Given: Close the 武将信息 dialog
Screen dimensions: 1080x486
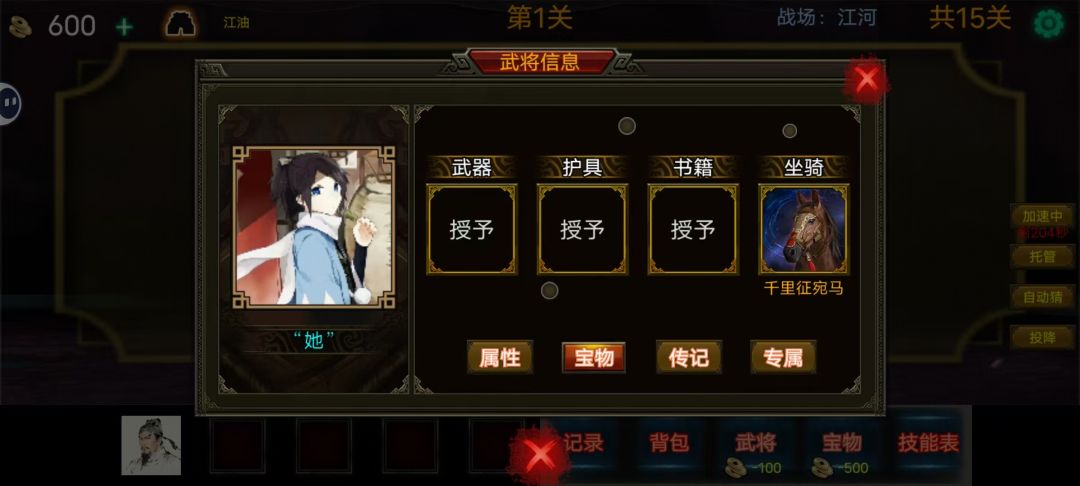Looking at the screenshot, I should [866, 80].
